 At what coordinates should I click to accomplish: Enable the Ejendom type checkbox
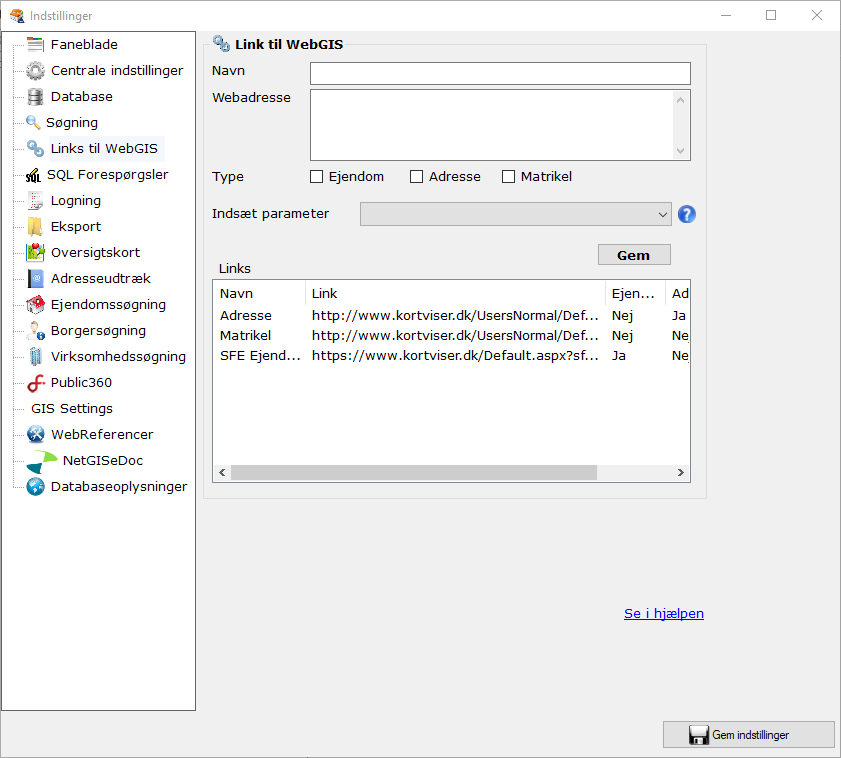point(317,177)
